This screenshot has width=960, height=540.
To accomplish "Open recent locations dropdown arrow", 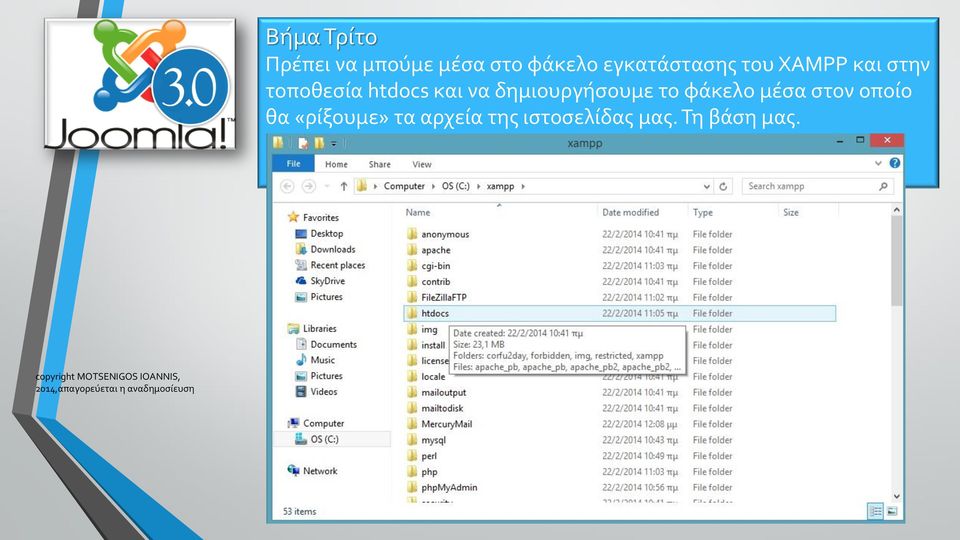I will tap(327, 186).
